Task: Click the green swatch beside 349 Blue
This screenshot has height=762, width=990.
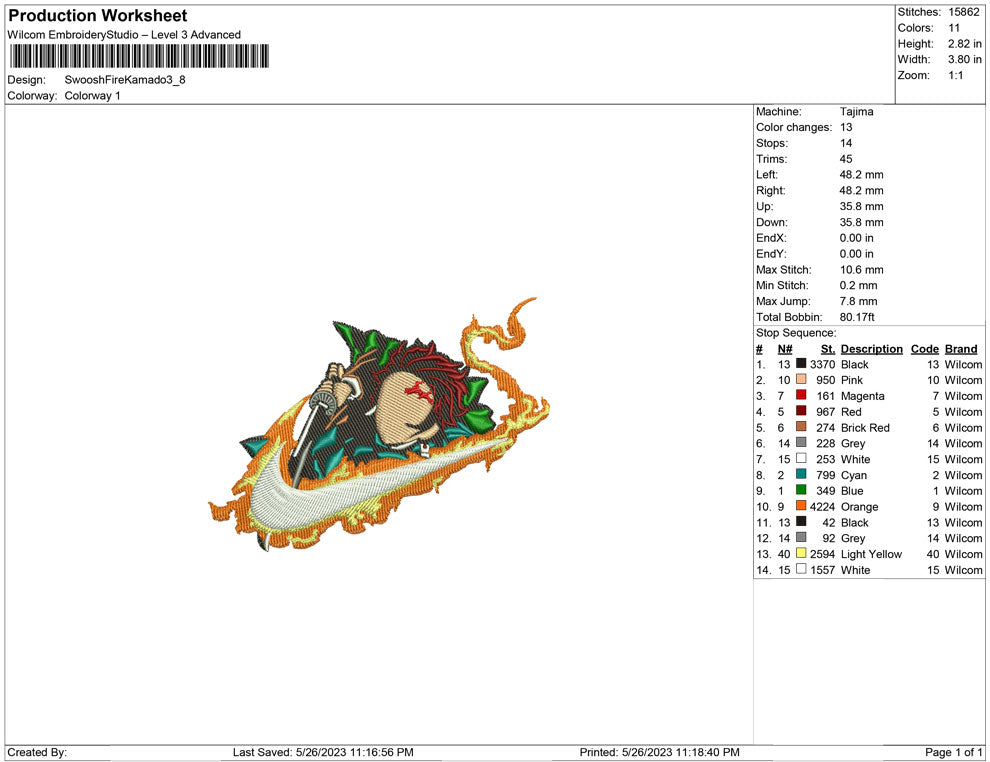Action: 801,490
